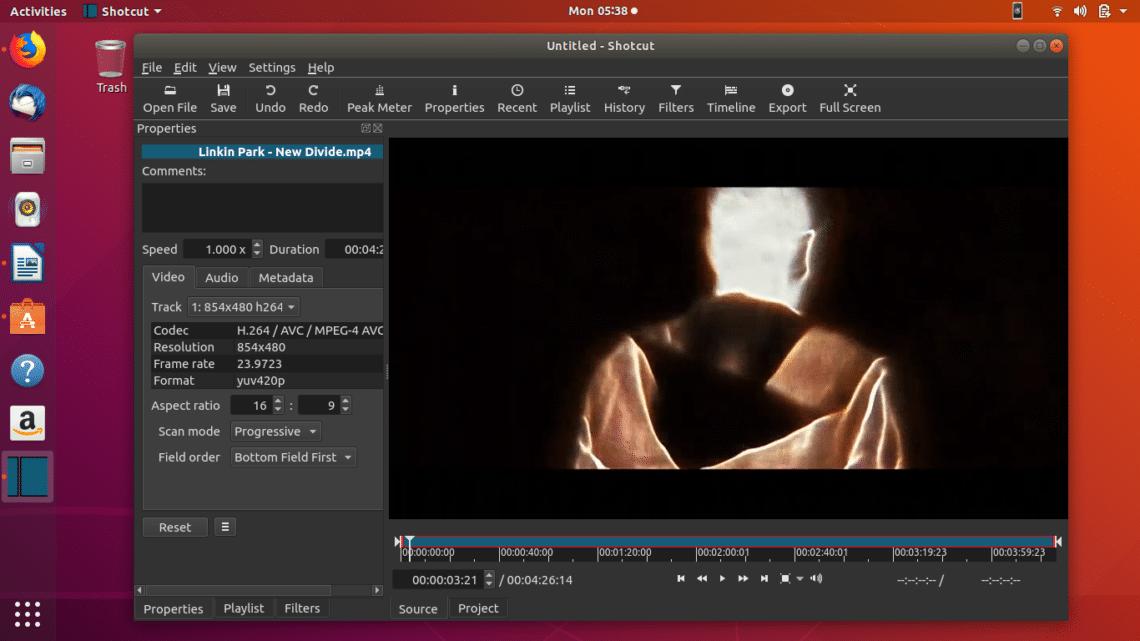Open the Recent files panel
1140x641 pixels.
click(x=517, y=98)
